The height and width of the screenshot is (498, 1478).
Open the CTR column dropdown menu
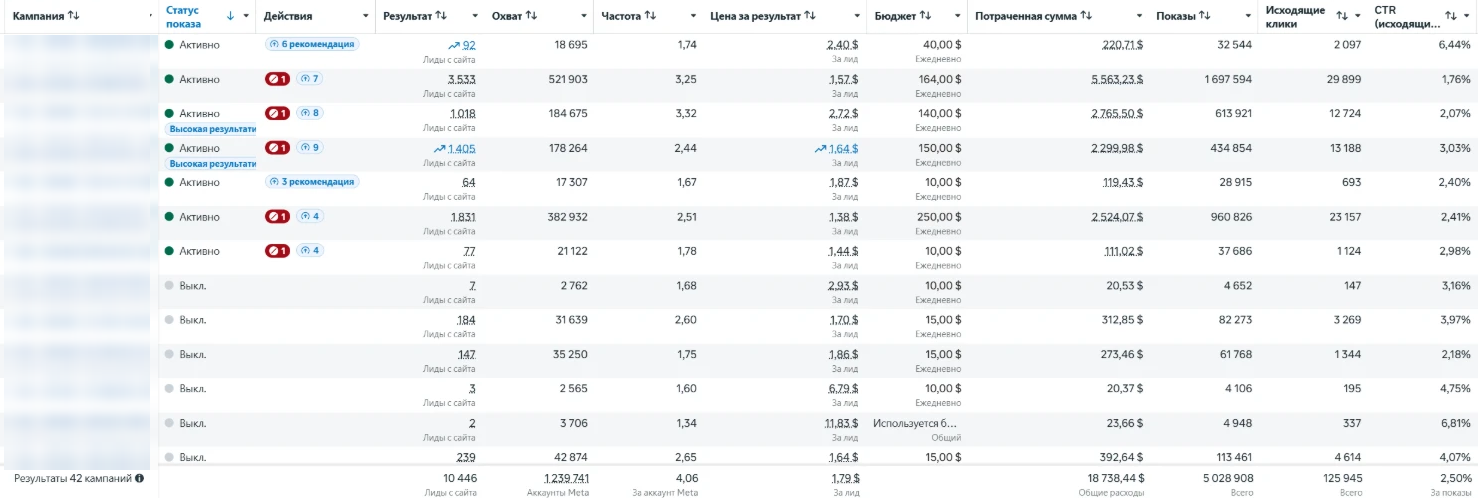point(1466,16)
